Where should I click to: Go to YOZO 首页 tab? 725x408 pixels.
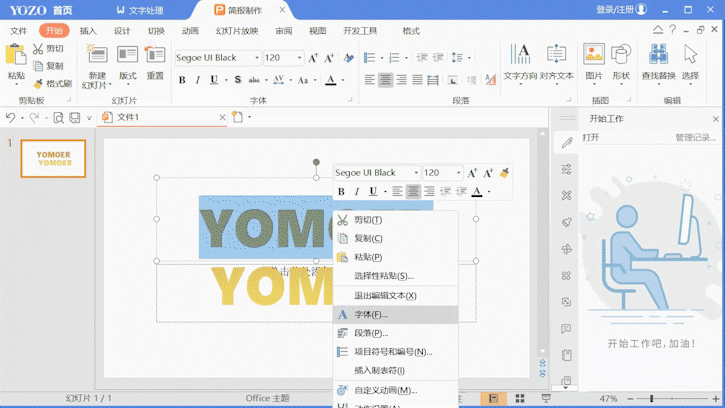[x=41, y=10]
